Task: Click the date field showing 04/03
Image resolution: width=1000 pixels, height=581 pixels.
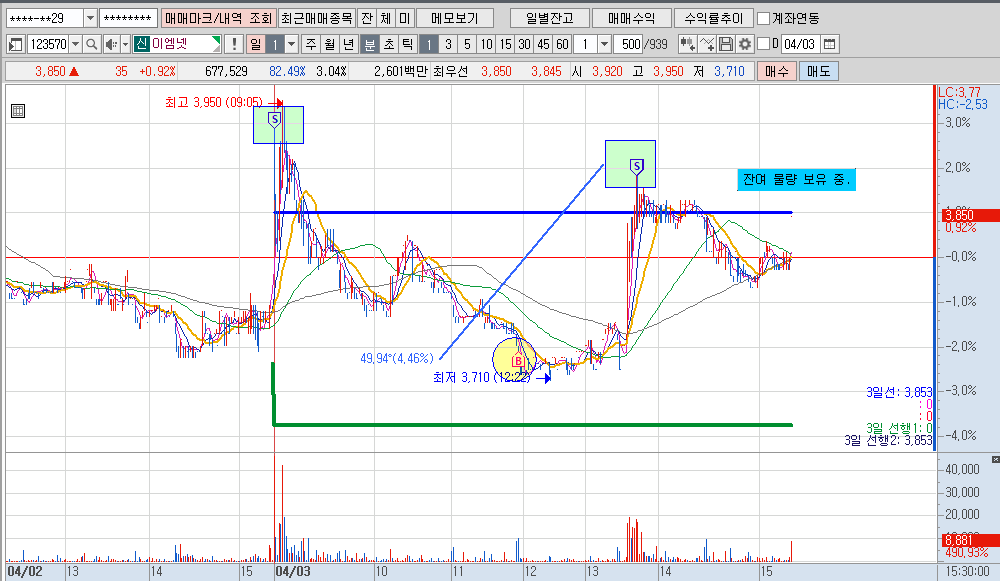Action: point(800,44)
